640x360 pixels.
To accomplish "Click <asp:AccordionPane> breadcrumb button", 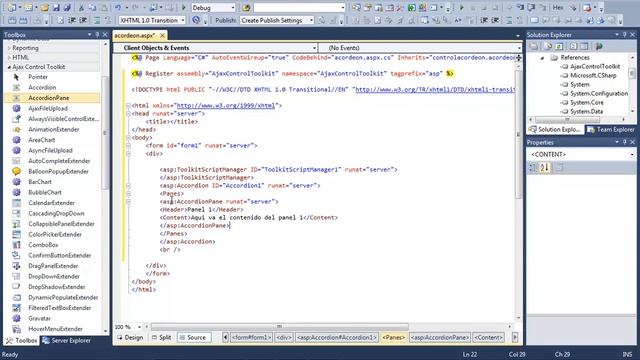I will click(x=440, y=338).
